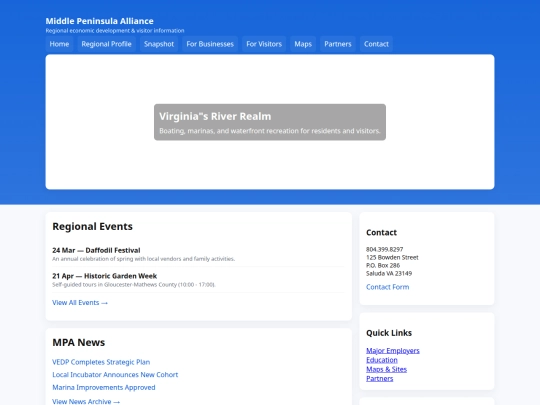Click the 125 Bowden Street address line
The height and width of the screenshot is (405, 540).
point(392,257)
